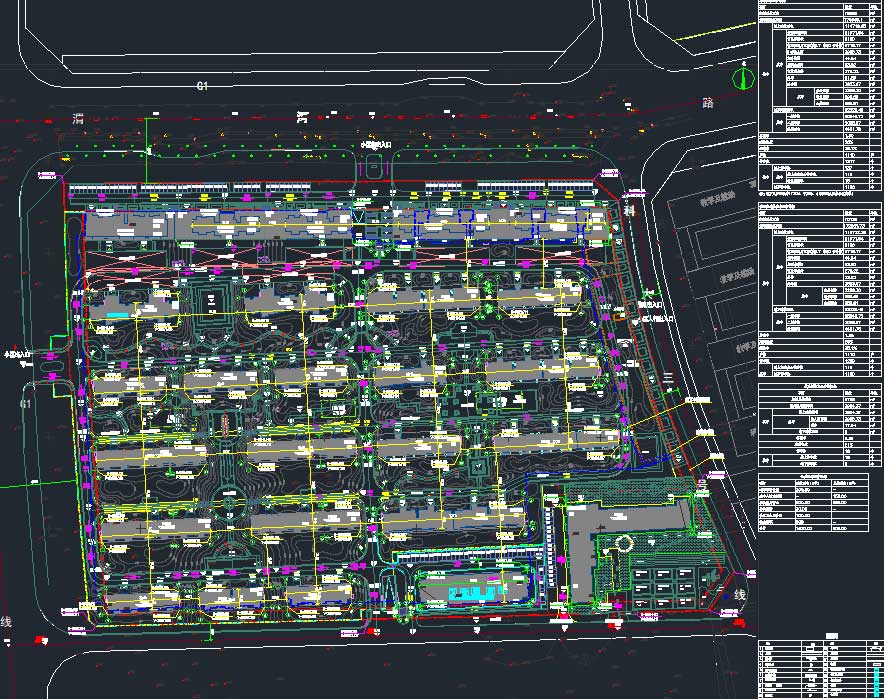Click the yellow circle in the school courtyard

(x=624, y=544)
